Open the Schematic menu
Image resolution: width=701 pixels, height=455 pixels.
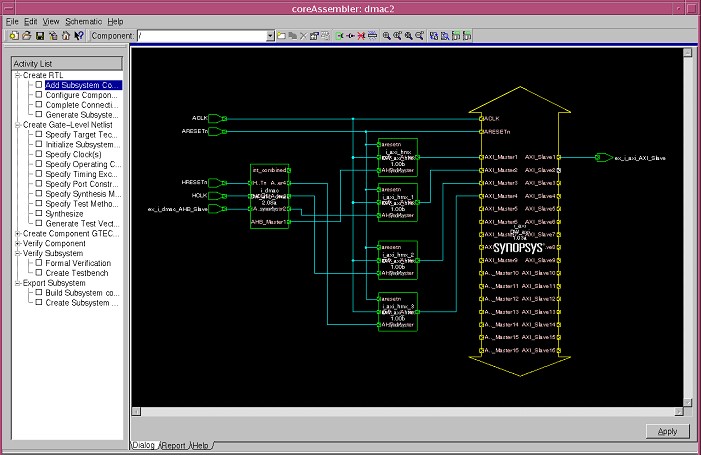(x=84, y=21)
